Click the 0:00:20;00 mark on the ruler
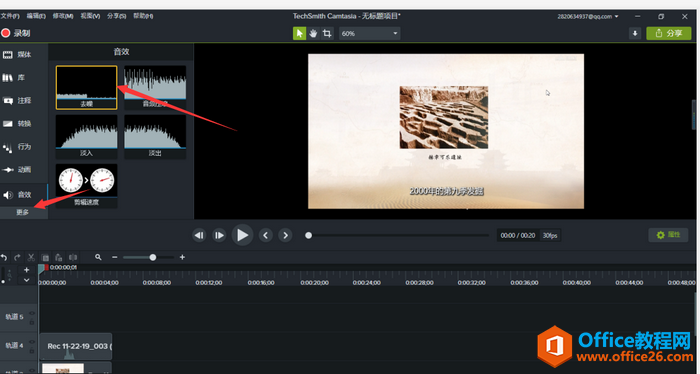The height and width of the screenshot is (374, 700). click(x=314, y=283)
